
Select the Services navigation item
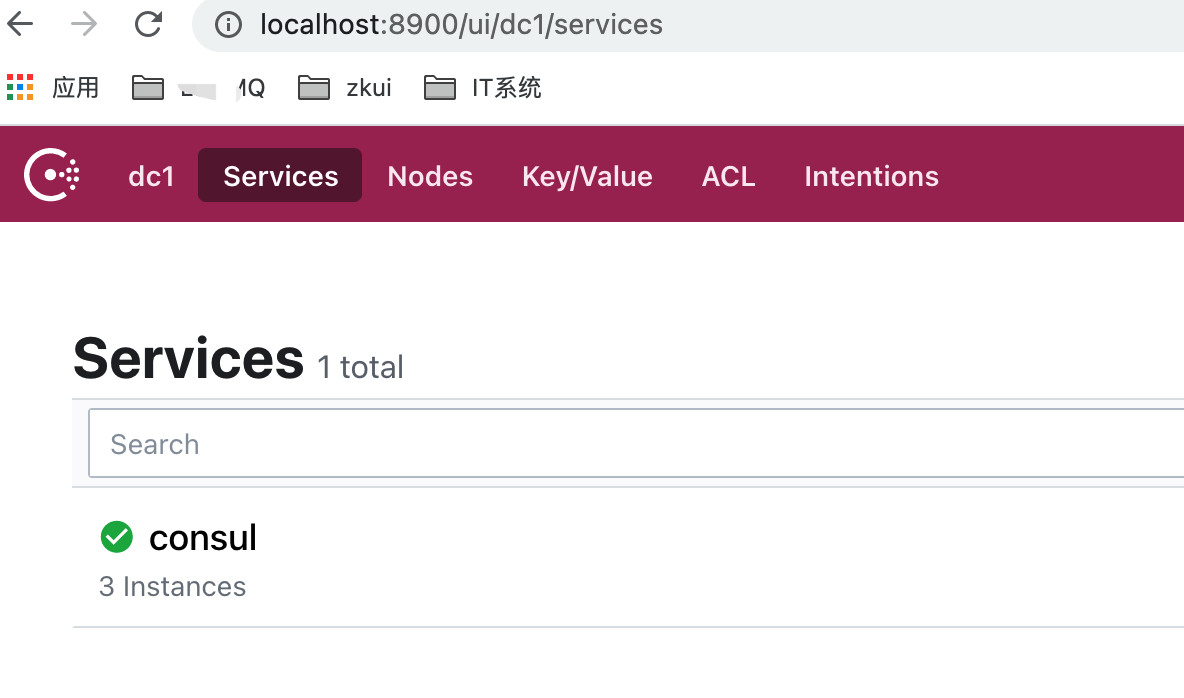tap(279, 175)
